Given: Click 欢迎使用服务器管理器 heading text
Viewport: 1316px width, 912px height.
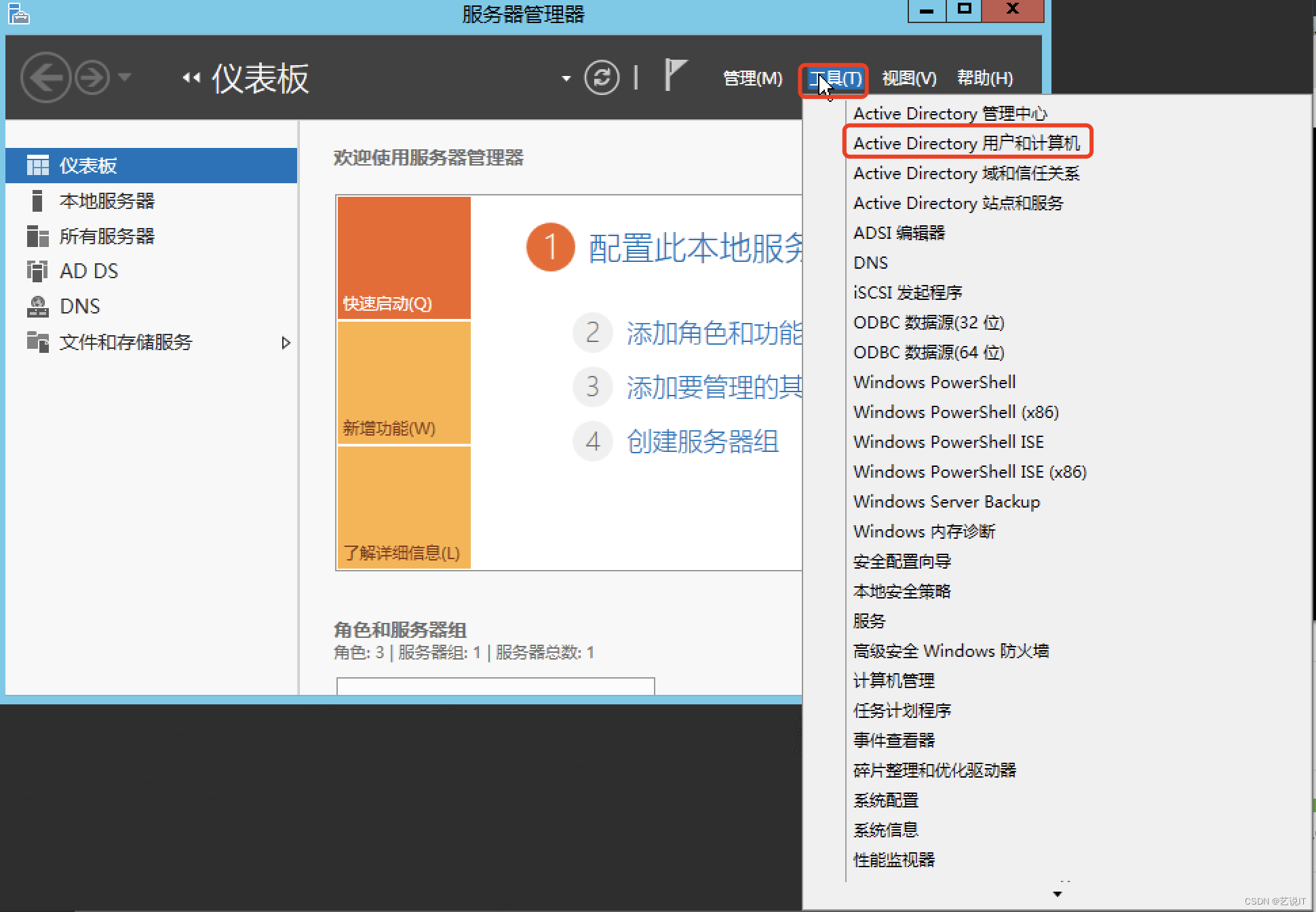Looking at the screenshot, I should tap(429, 158).
